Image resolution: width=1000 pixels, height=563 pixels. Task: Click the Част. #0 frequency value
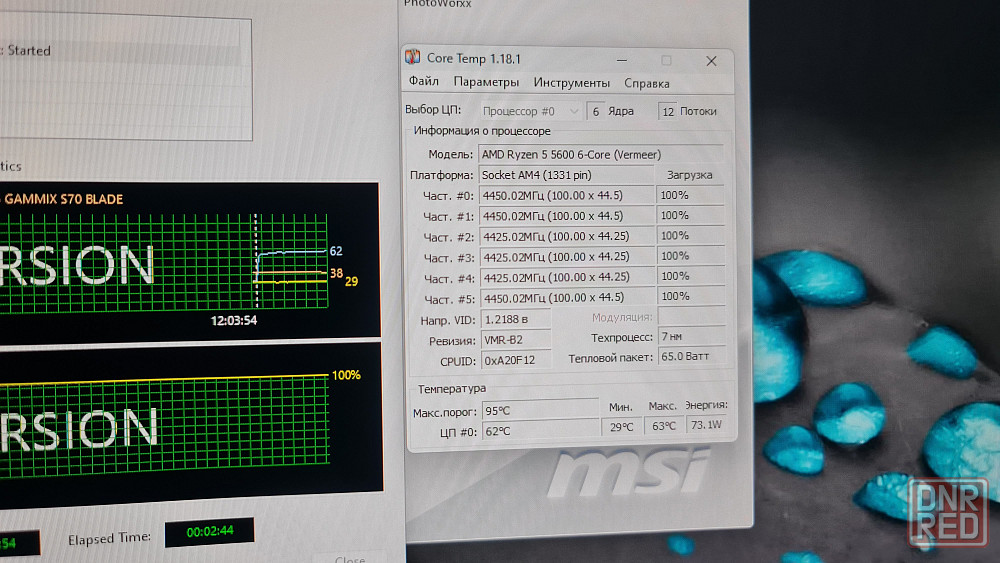(x=566, y=195)
